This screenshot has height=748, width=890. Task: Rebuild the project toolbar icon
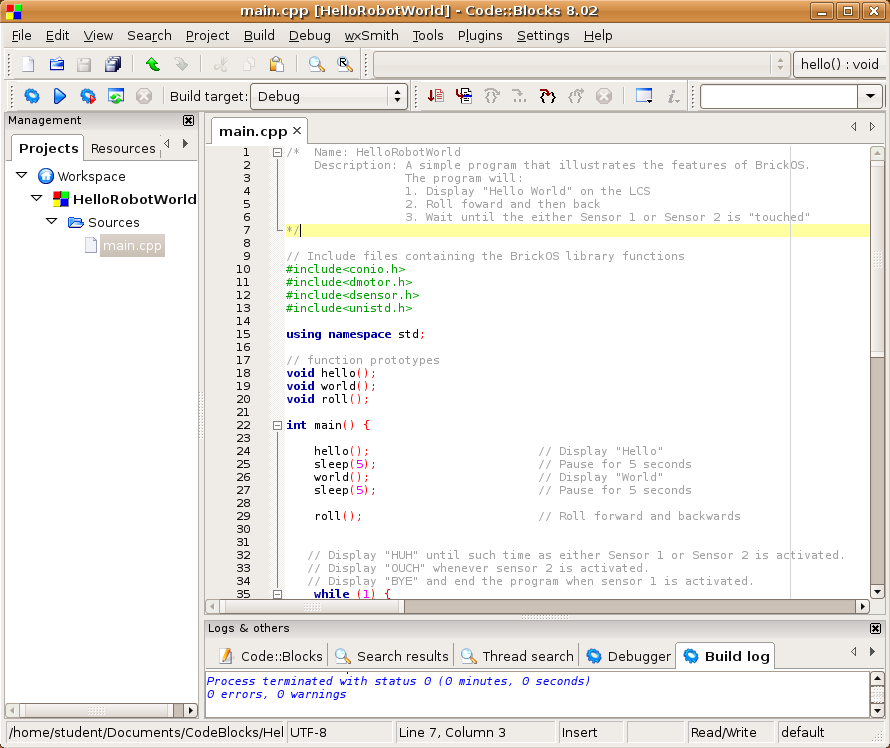[x=116, y=96]
